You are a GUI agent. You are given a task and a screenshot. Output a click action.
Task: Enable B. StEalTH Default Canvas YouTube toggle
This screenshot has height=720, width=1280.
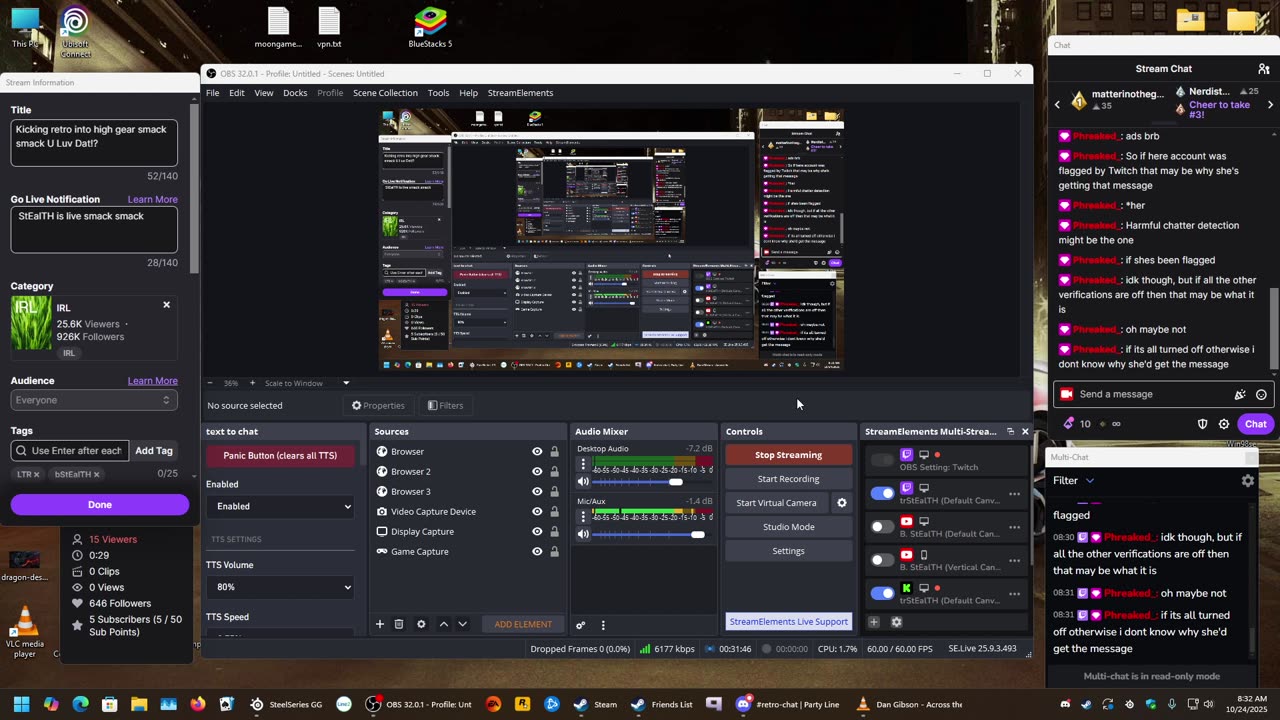click(x=882, y=527)
